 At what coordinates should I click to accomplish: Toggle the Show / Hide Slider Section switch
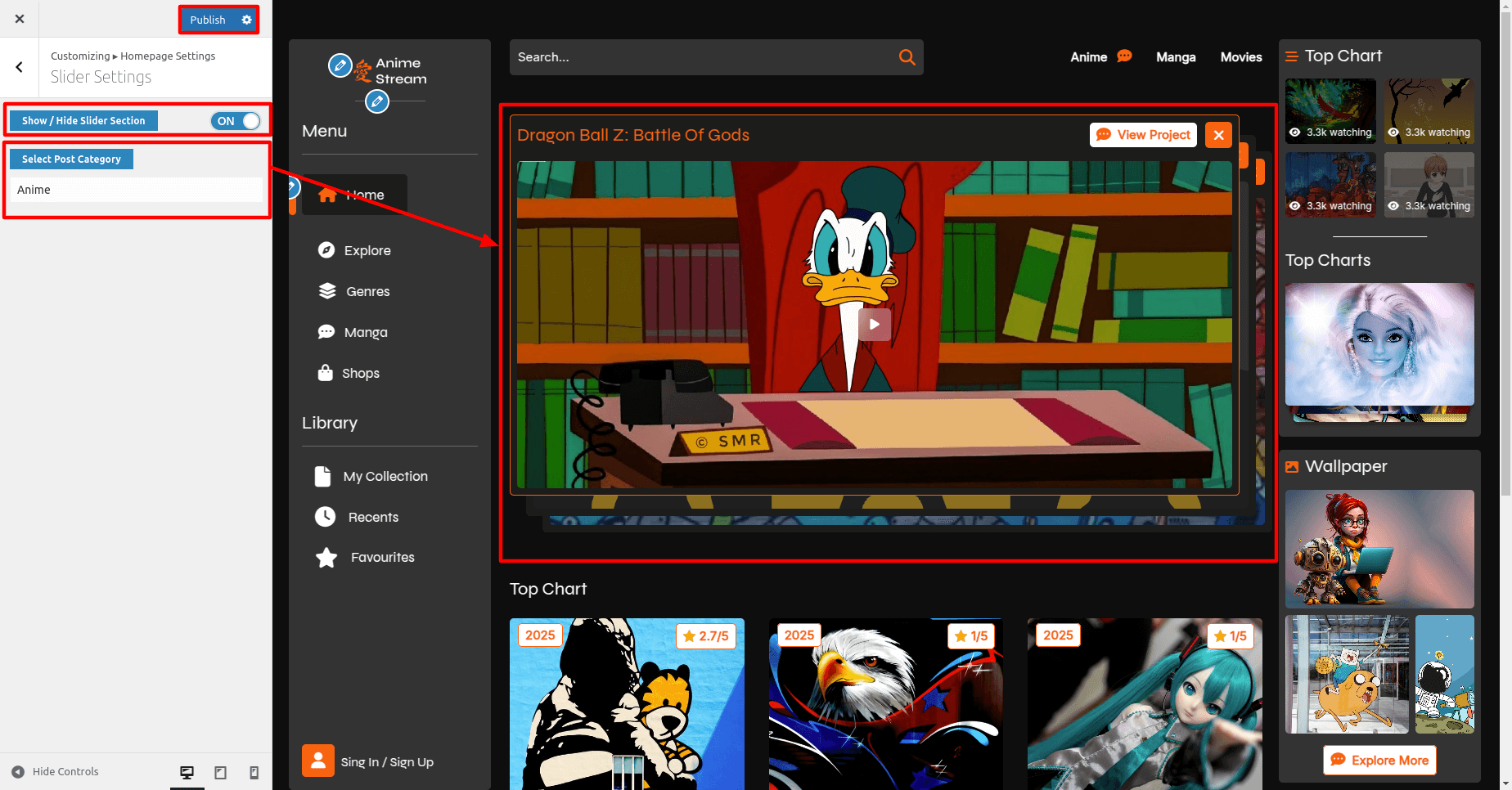coord(236,121)
